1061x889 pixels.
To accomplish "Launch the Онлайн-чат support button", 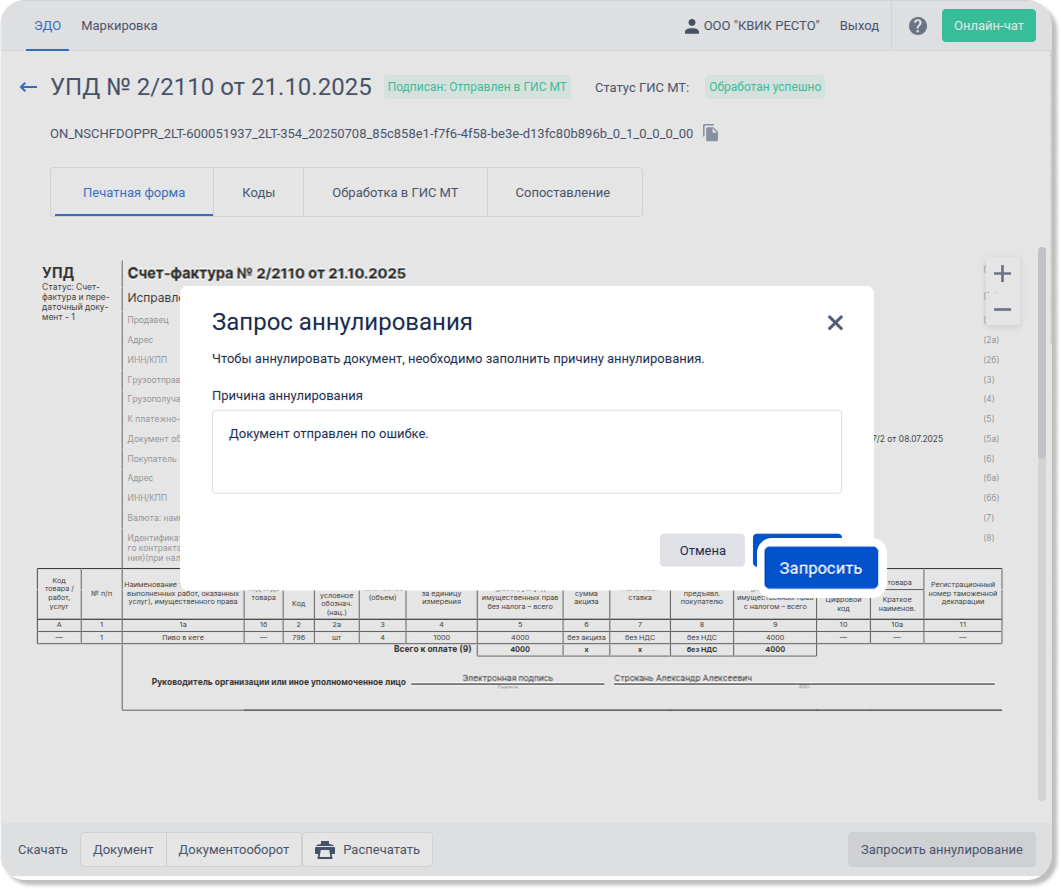I will pyautogui.click(x=988, y=26).
